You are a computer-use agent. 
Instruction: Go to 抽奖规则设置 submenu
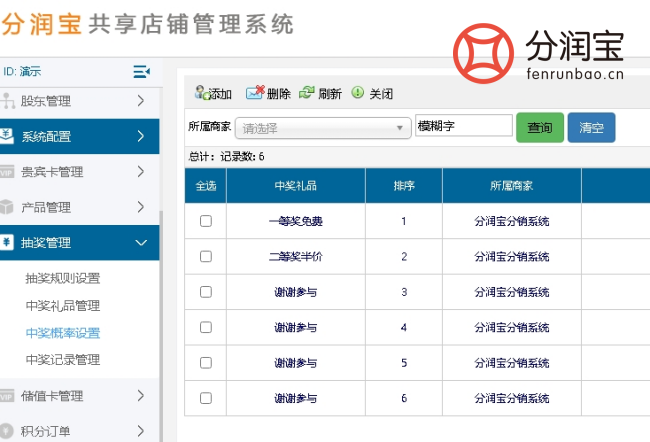[63, 278]
